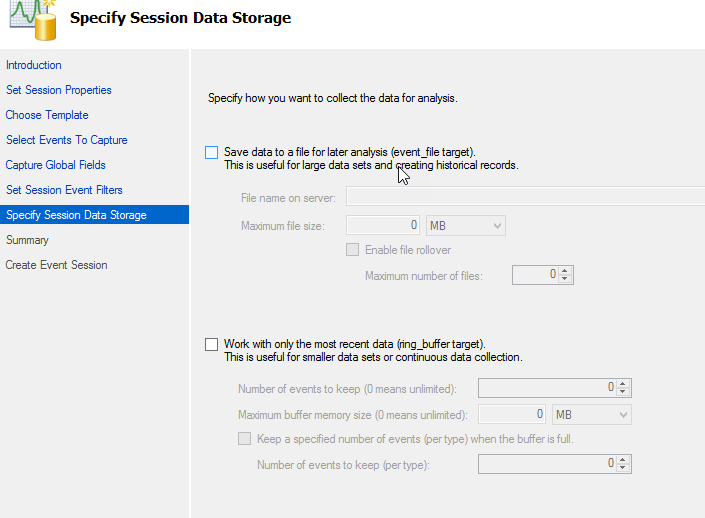Open the Maximum file size MB dropdown

click(466, 226)
